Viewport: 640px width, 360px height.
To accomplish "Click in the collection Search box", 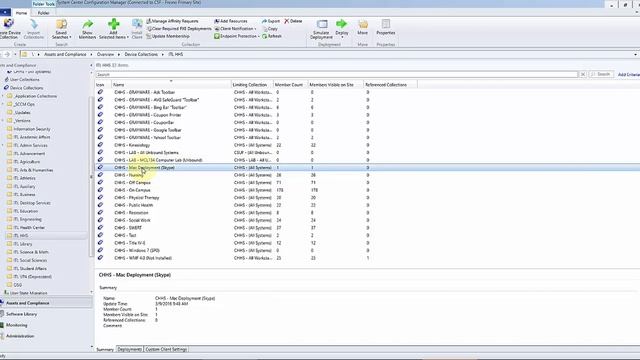I will [x=337, y=74].
